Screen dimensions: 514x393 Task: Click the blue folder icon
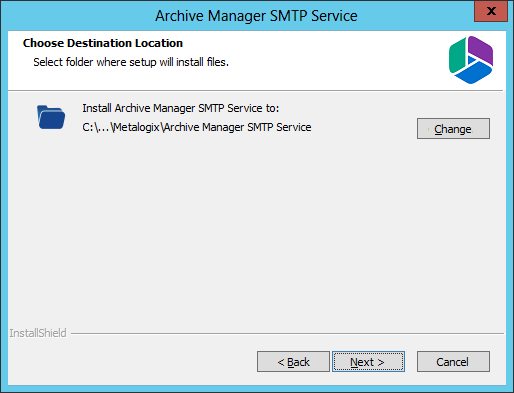pyautogui.click(x=51, y=117)
